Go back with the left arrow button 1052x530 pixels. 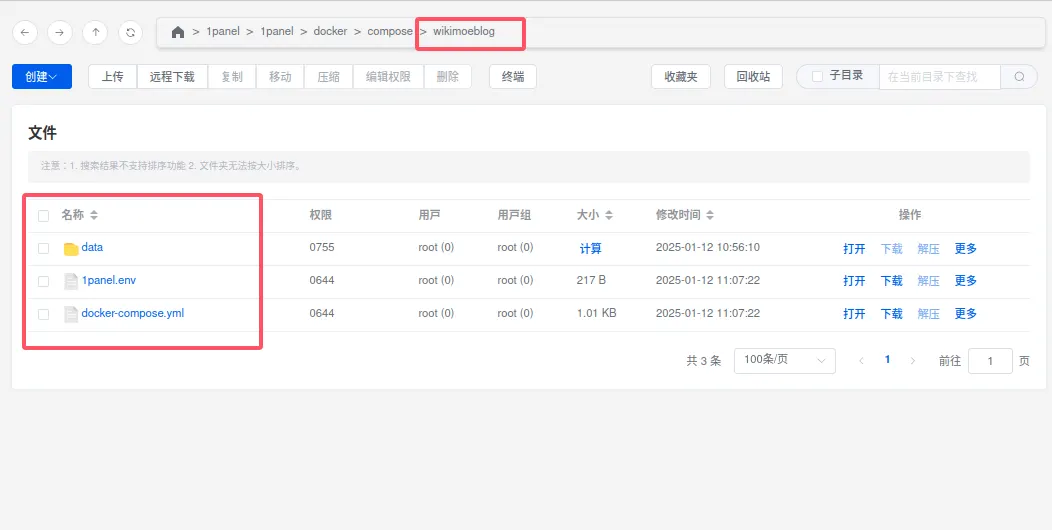[25, 32]
